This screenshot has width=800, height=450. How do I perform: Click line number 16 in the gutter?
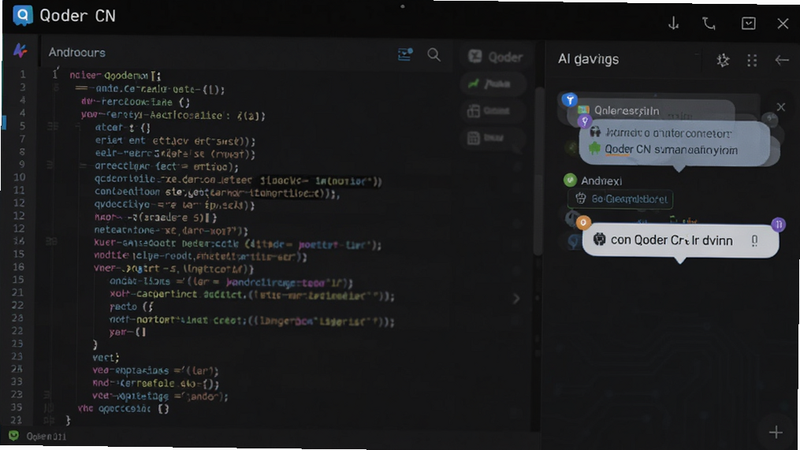coord(18,267)
